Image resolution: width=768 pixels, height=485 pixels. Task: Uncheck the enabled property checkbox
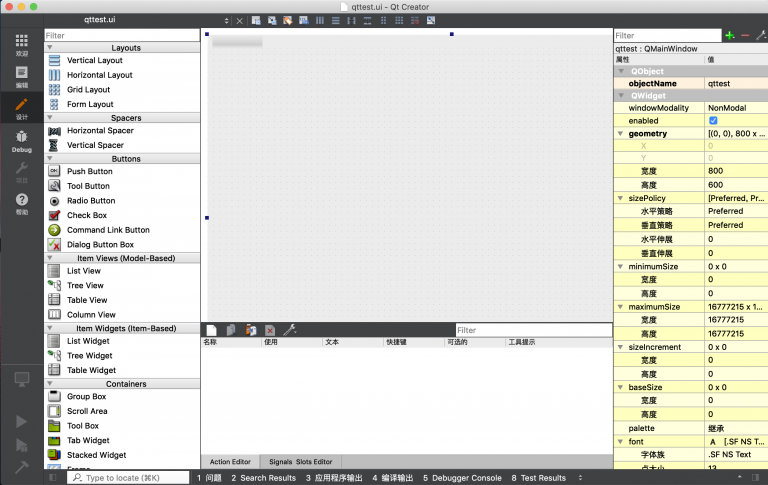tap(713, 120)
